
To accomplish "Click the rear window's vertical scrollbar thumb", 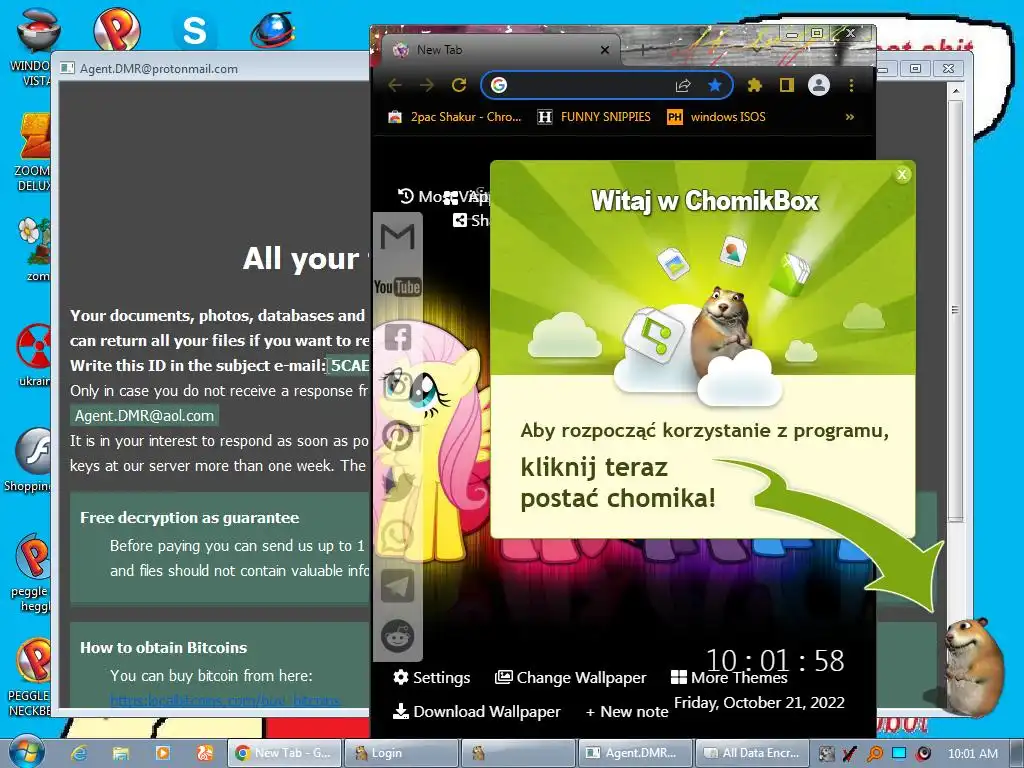I will tap(955, 310).
